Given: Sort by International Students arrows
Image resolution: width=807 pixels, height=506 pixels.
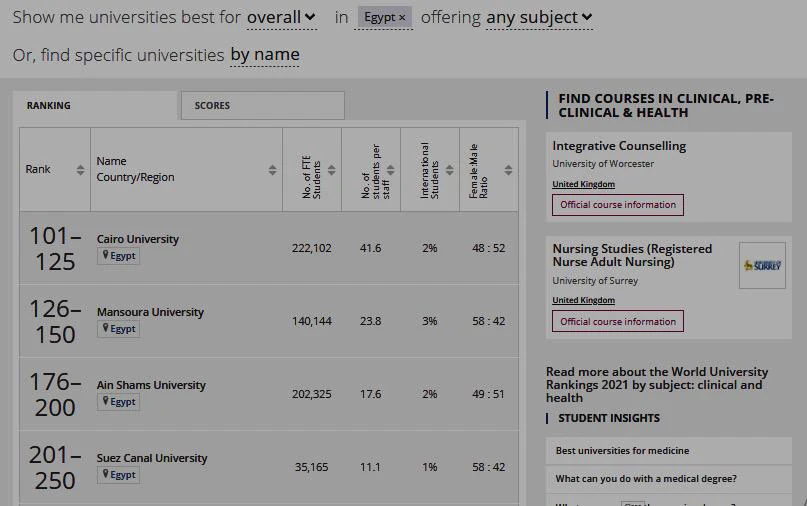Looking at the screenshot, I should tap(449, 170).
